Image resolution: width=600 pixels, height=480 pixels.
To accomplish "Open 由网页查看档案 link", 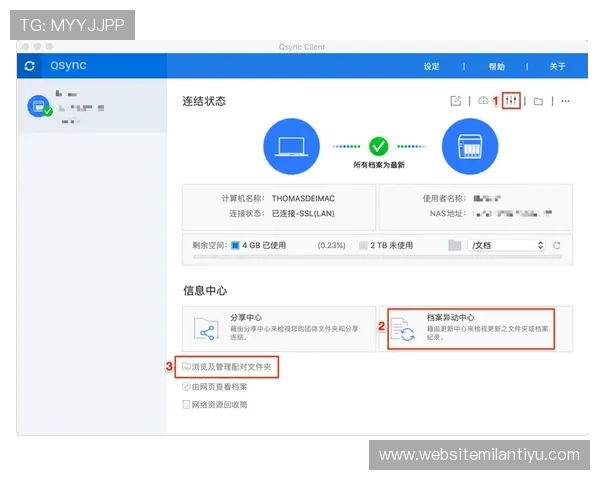I will [x=215, y=387].
